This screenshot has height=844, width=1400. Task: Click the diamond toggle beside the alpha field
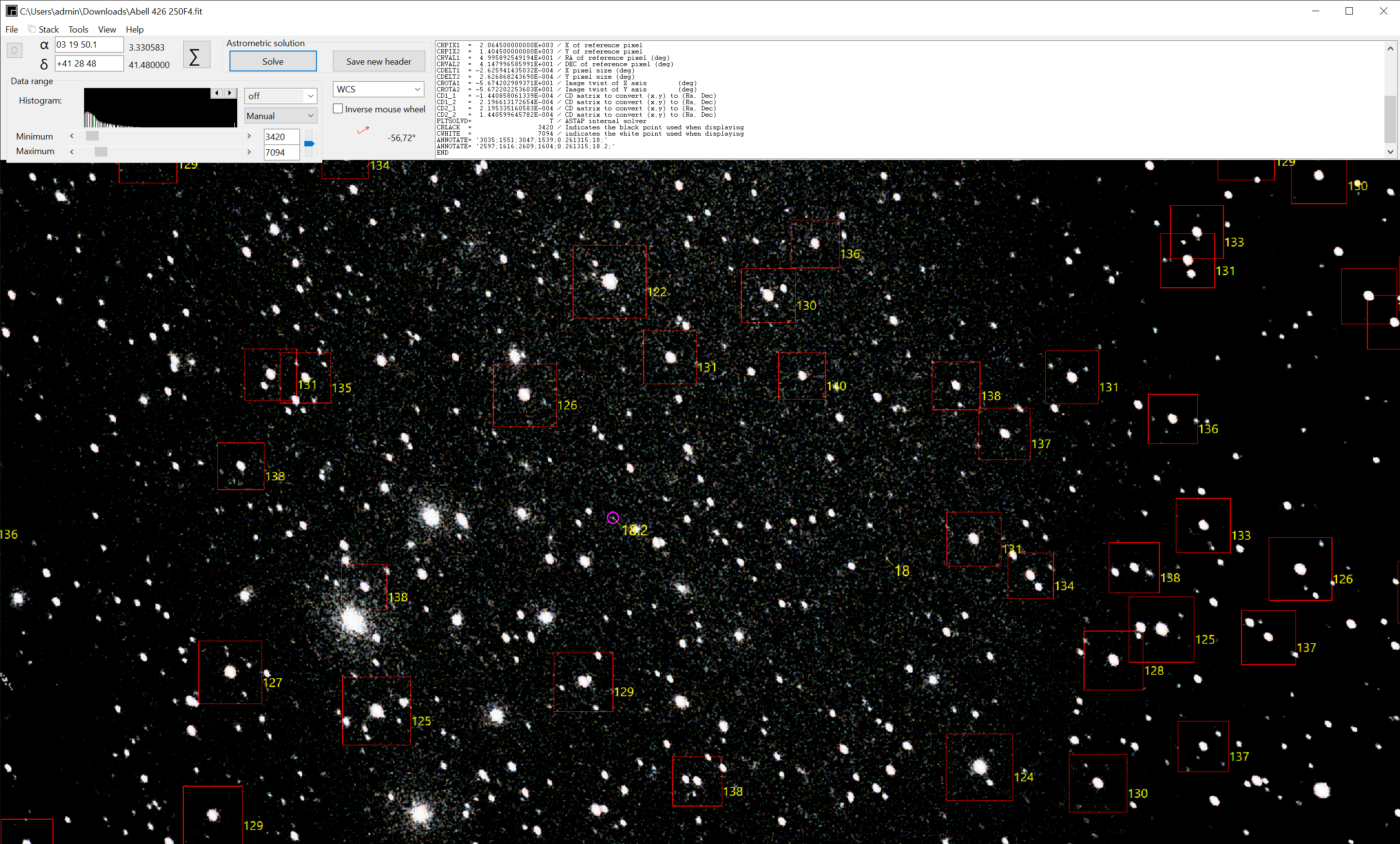tap(14, 51)
